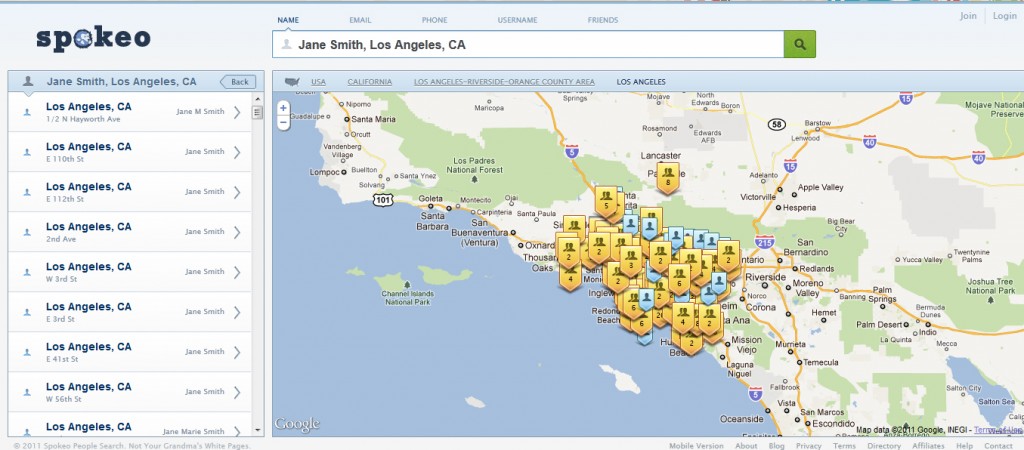Click the person icon beside E 110th St
Screen dimensions: 1024x450
27,152
